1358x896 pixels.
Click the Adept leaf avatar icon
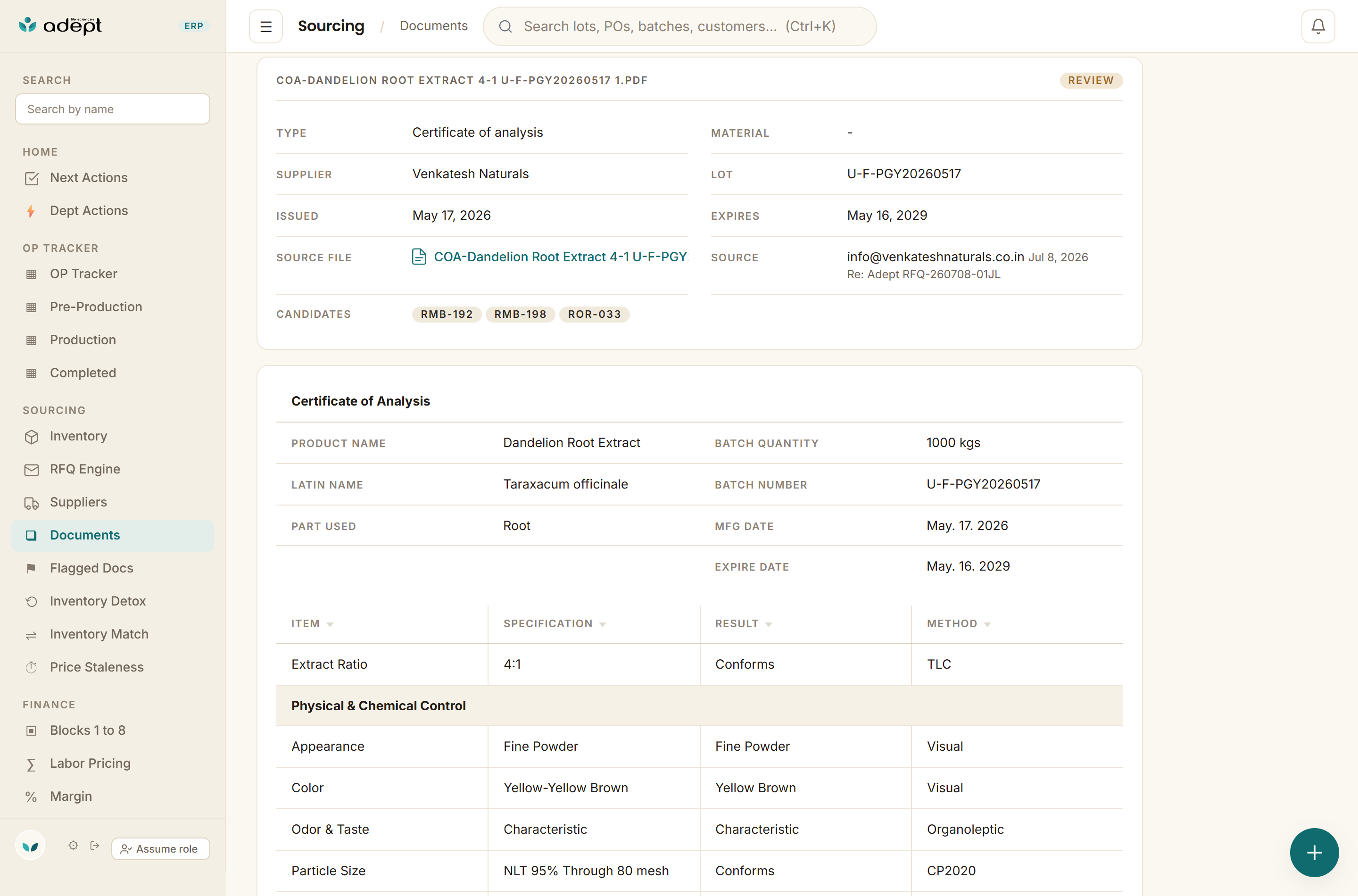coord(30,846)
